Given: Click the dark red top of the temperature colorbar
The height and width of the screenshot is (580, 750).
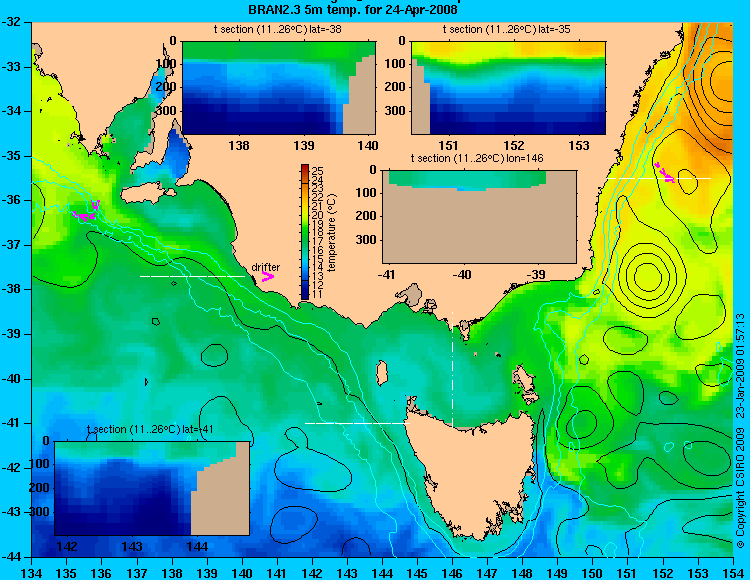Looking at the screenshot, I should tap(305, 167).
